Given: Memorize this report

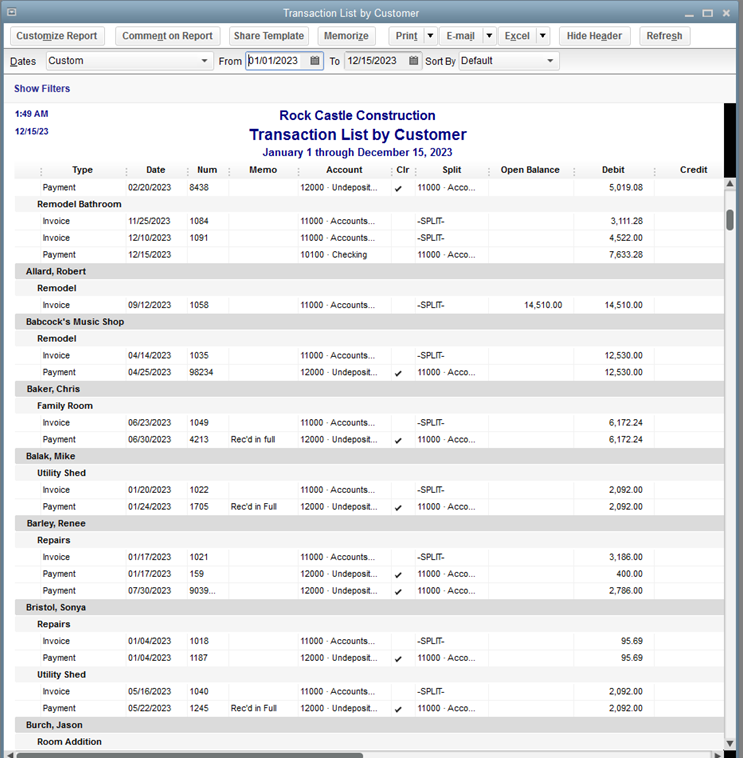Looking at the screenshot, I should click(346, 36).
